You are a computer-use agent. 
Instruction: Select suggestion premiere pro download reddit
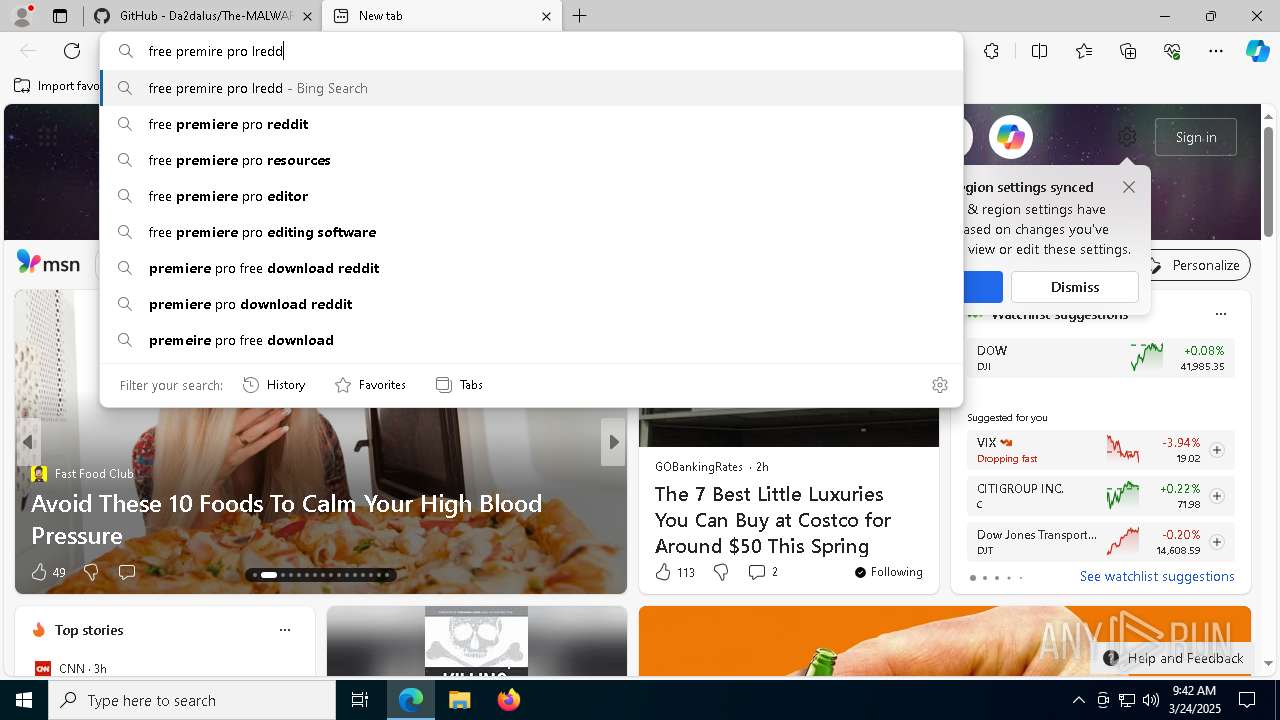click(531, 304)
